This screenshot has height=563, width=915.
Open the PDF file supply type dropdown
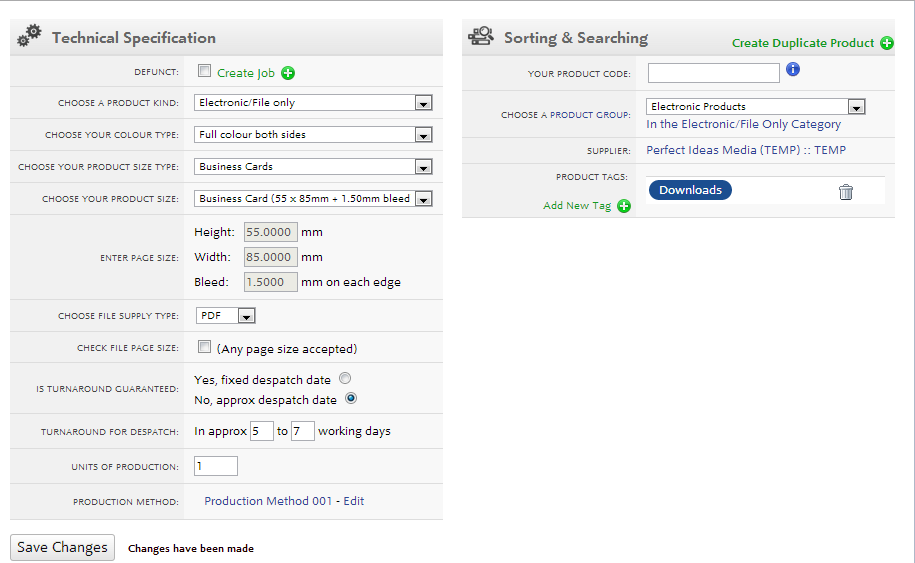pos(226,316)
